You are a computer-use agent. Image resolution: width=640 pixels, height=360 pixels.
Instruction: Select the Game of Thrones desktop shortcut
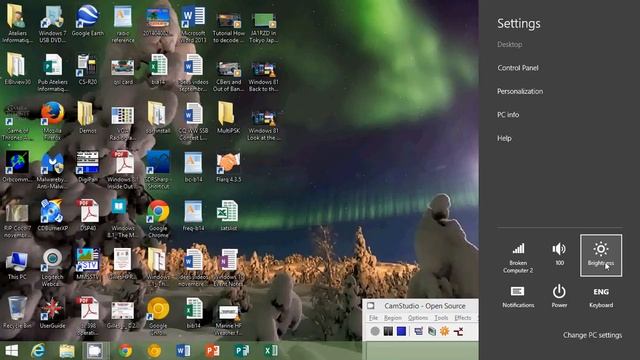pyautogui.click(x=17, y=121)
